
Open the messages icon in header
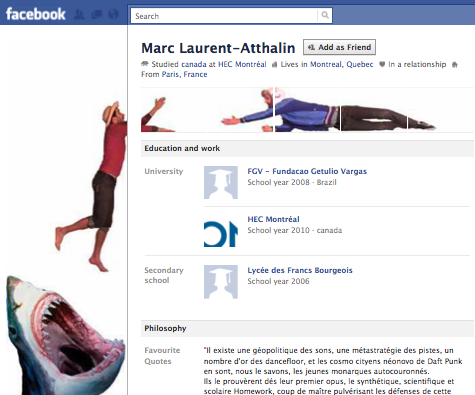pyautogui.click(x=97, y=14)
